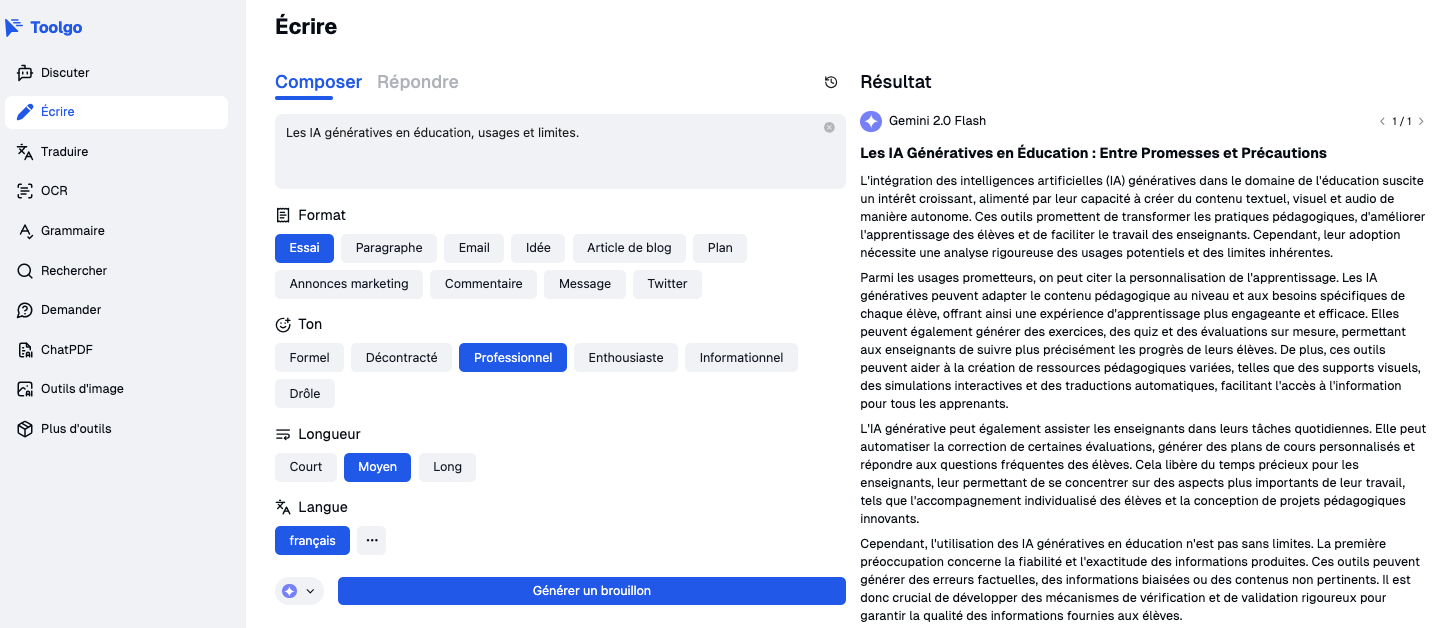Go to the previous result with the left chevron
This screenshot has height=628, width=1436.
pos(1381,121)
